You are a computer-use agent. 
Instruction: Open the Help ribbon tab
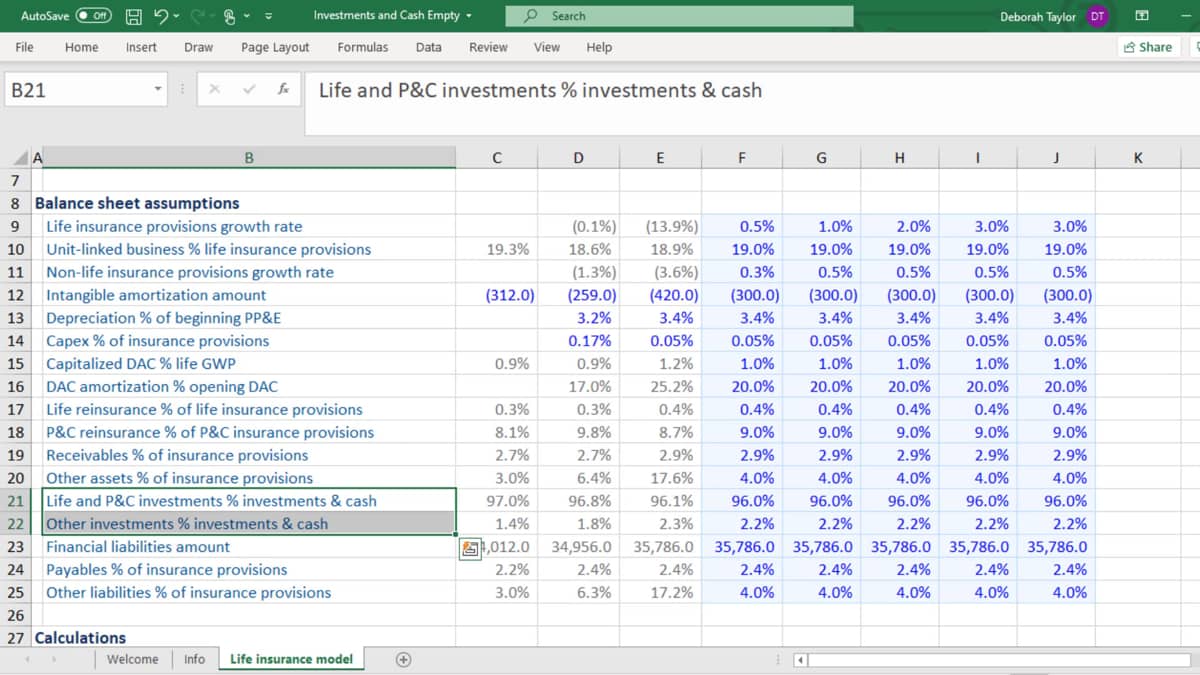(x=599, y=47)
